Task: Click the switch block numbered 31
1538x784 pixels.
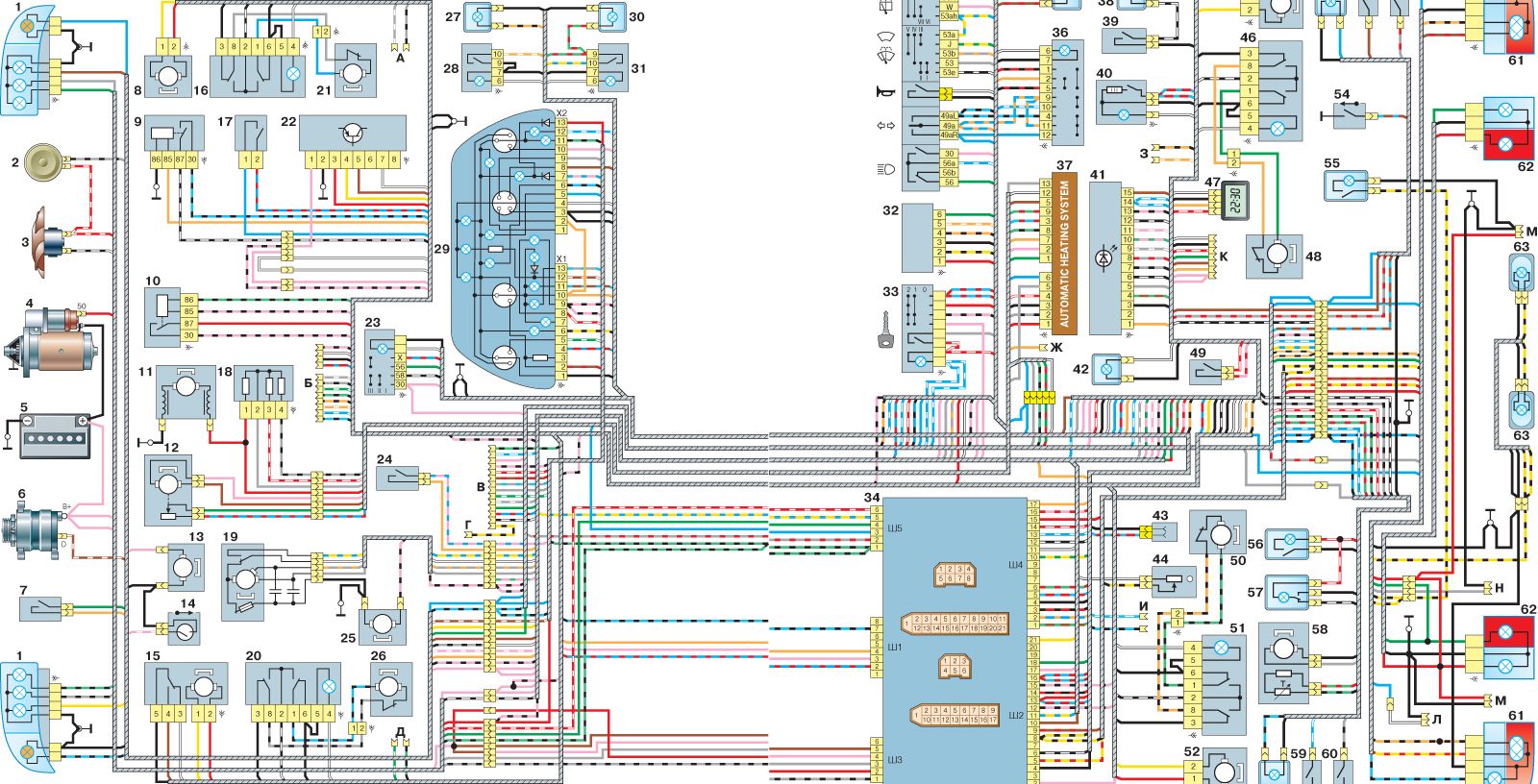Action: pos(607,68)
